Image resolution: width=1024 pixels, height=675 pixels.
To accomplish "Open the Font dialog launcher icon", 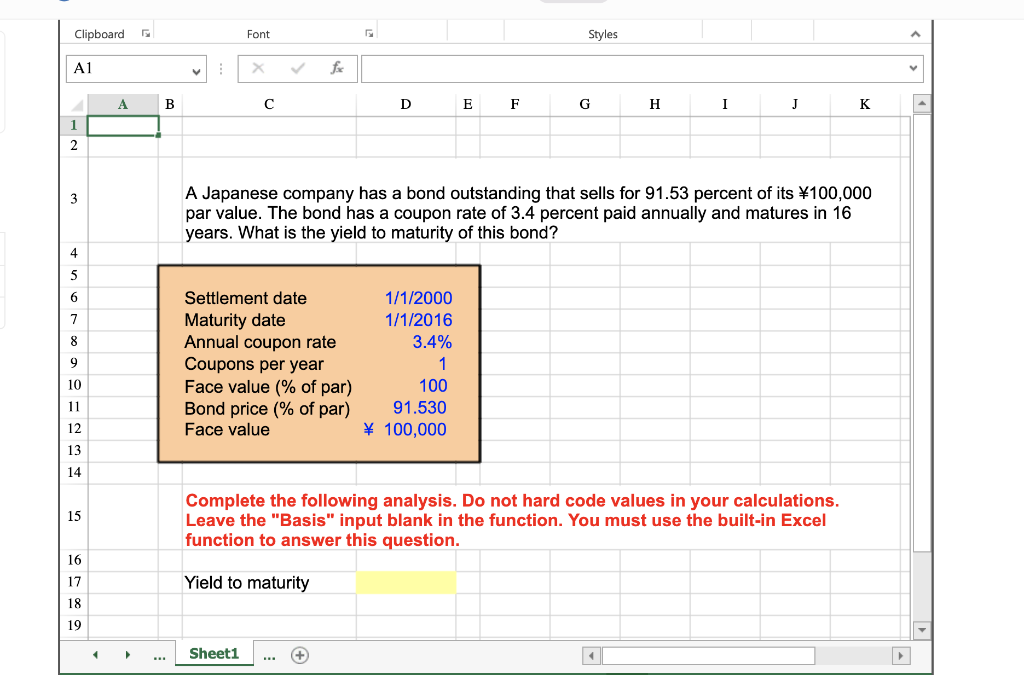I will point(369,33).
